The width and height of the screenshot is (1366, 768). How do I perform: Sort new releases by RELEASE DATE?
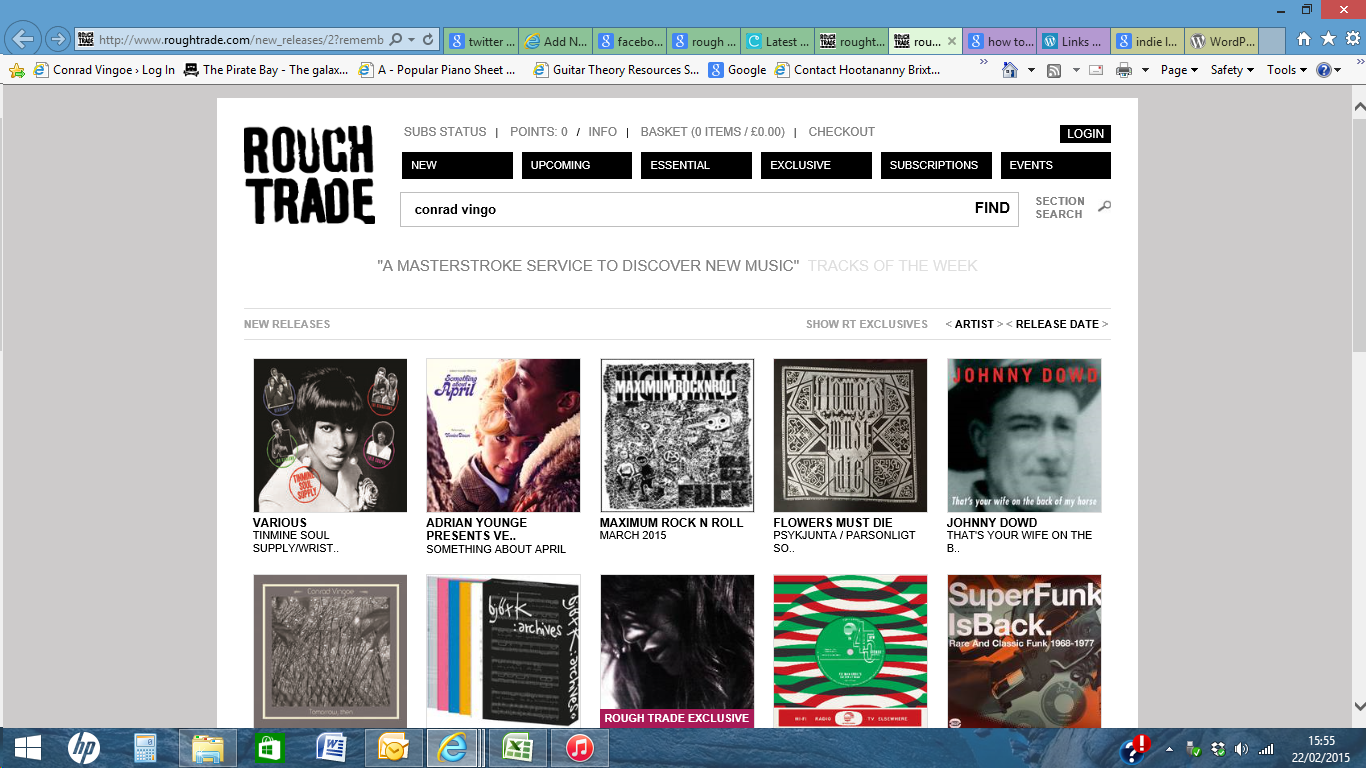coord(1057,324)
